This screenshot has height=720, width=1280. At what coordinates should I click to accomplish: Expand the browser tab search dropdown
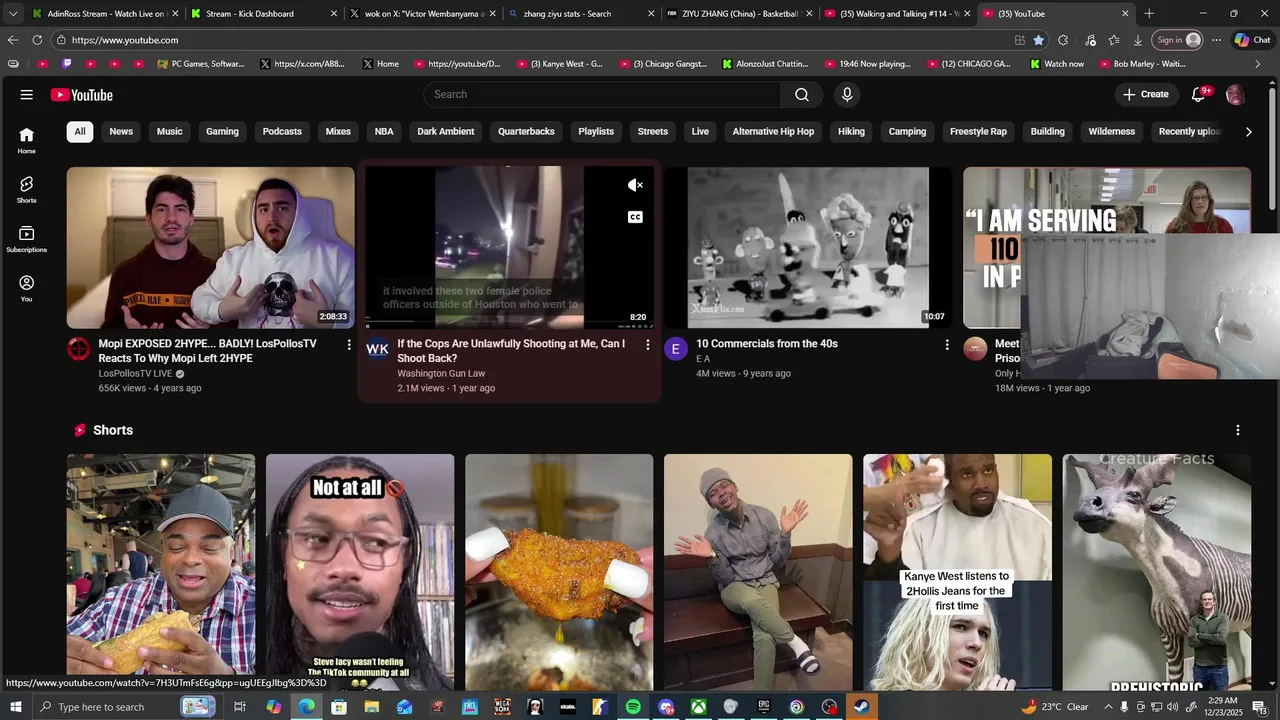tap(12, 14)
